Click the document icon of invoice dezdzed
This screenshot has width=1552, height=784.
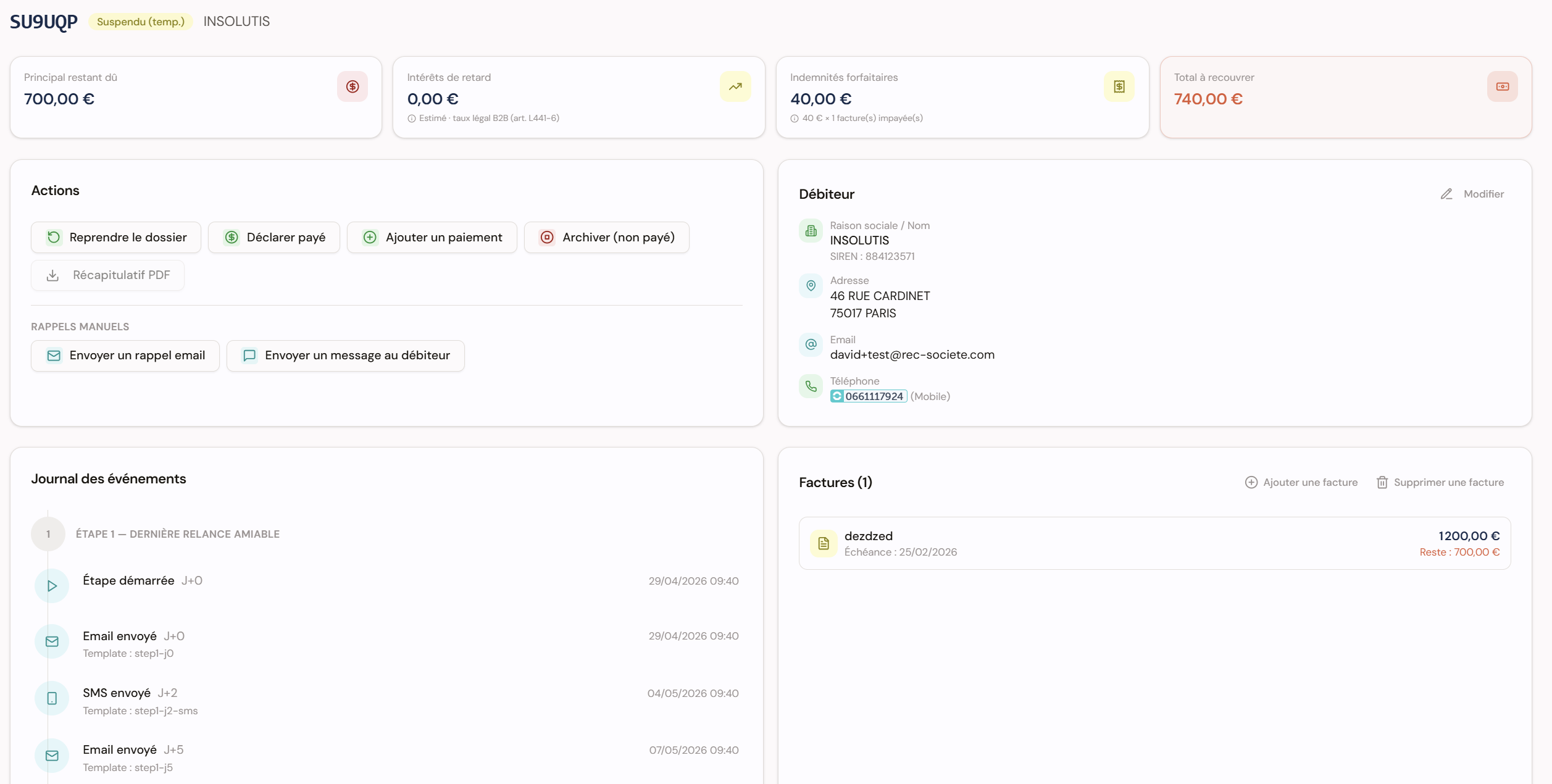point(824,543)
